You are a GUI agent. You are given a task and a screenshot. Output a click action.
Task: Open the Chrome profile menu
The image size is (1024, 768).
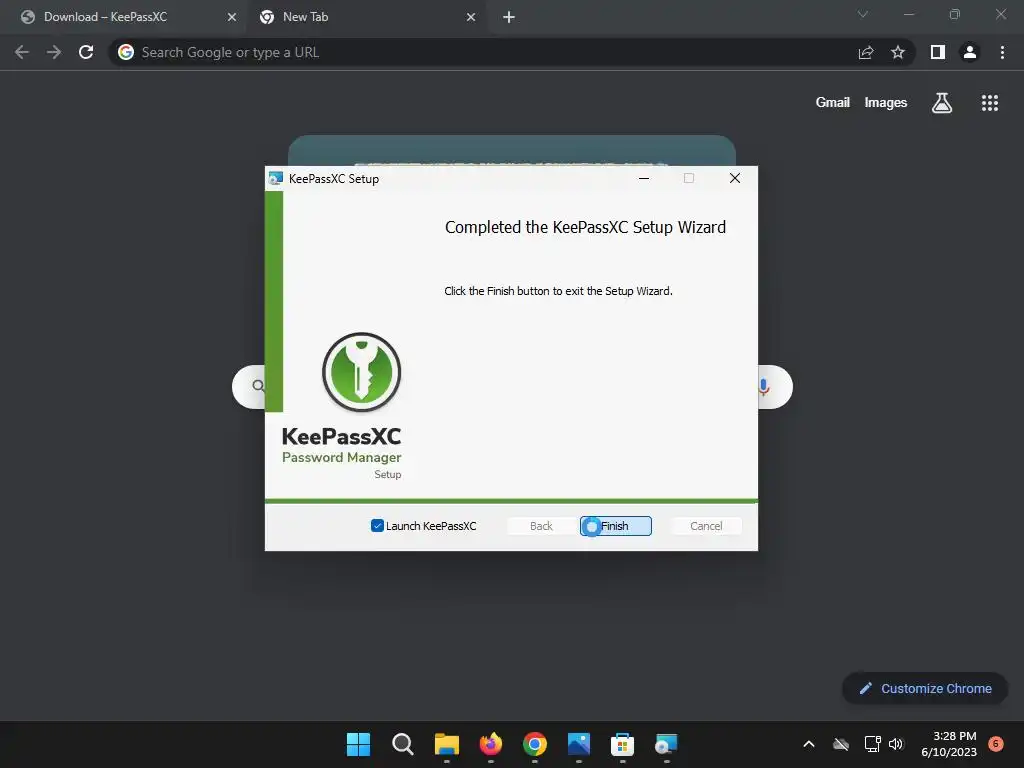(x=970, y=52)
